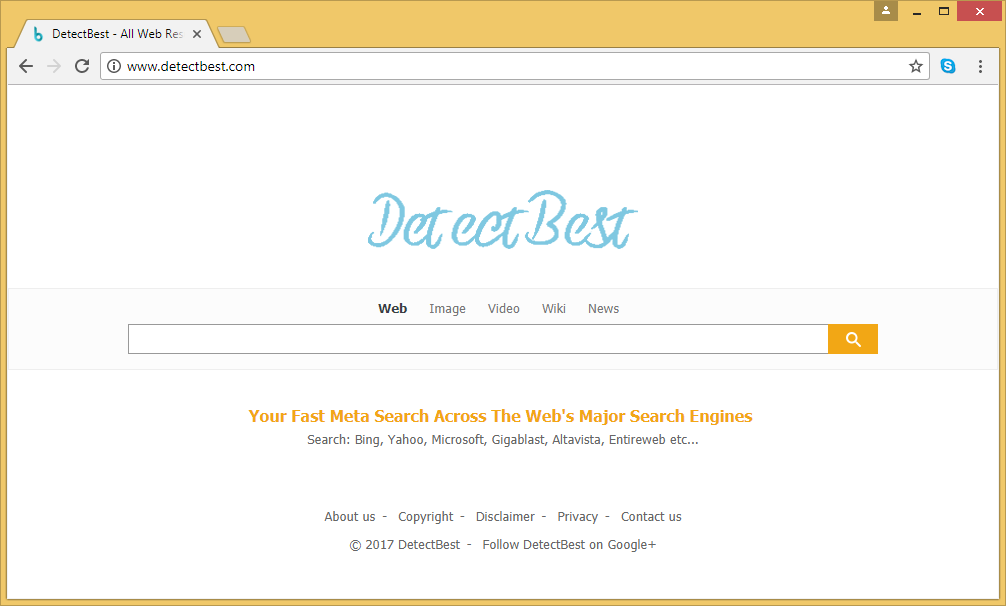Screen dimensions: 1006x606
Task: Click the address bar URL field
Action: point(500,66)
